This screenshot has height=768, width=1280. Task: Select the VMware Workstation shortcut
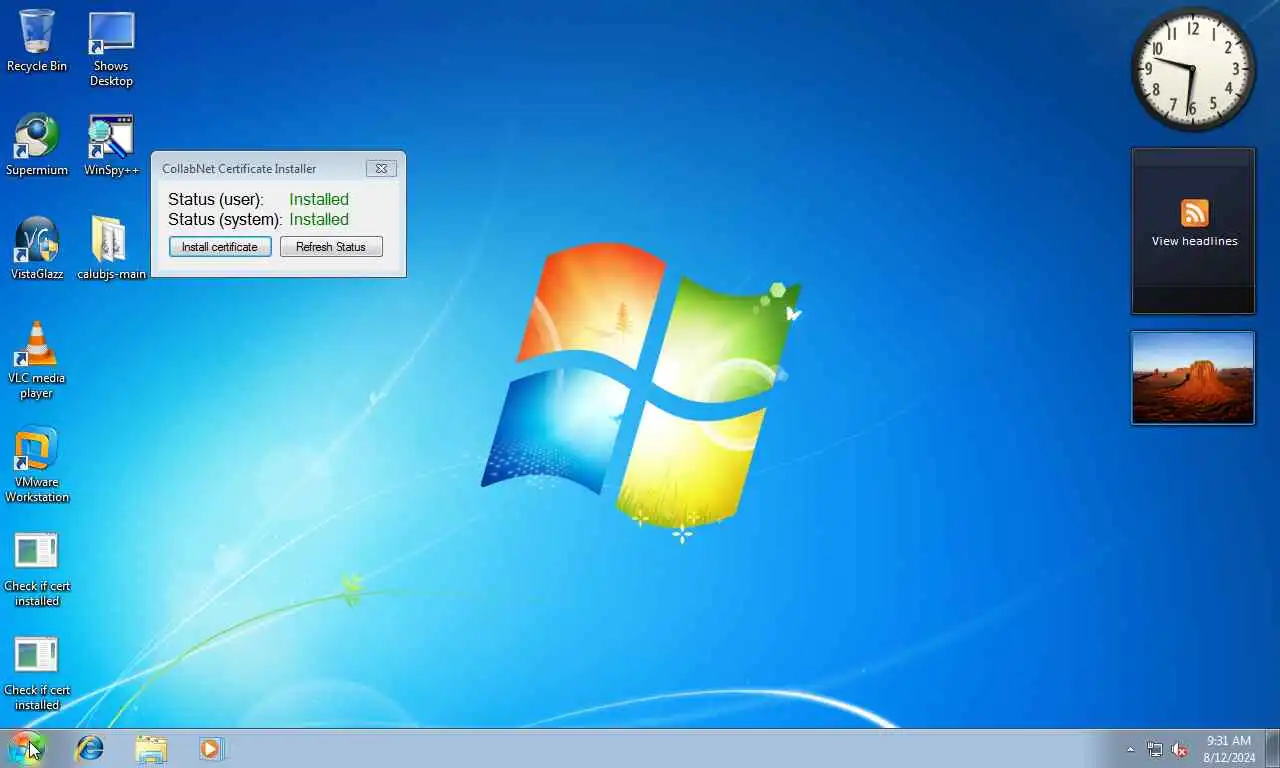click(x=37, y=465)
